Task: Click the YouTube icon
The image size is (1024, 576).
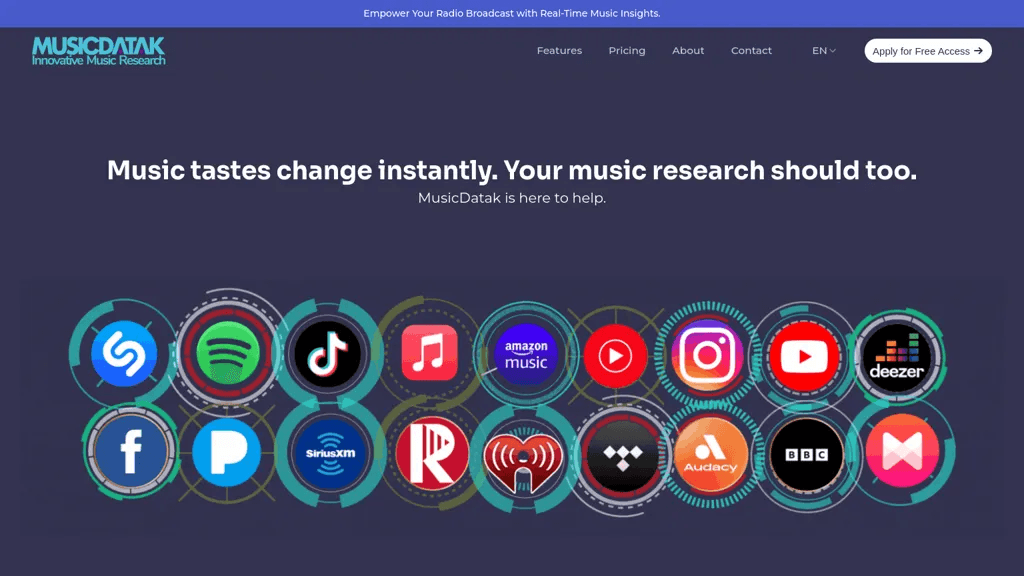Action: pos(805,357)
